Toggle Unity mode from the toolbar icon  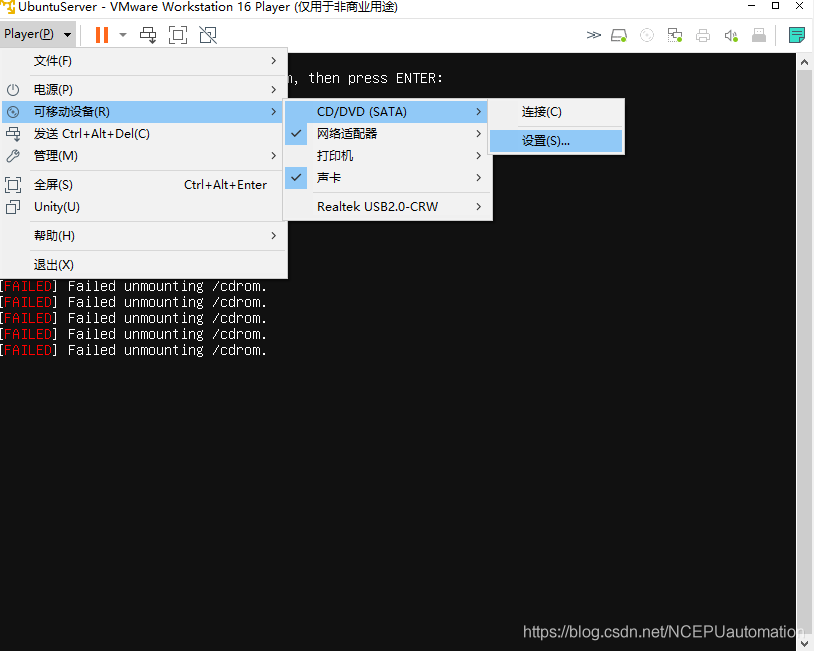pyautogui.click(x=208, y=35)
